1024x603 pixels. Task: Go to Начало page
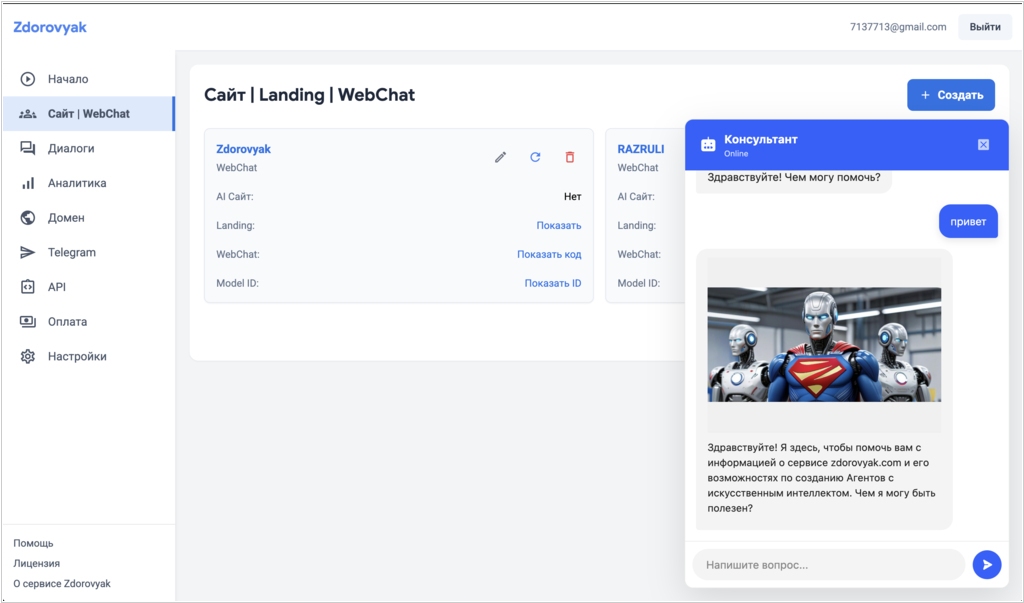[68, 79]
